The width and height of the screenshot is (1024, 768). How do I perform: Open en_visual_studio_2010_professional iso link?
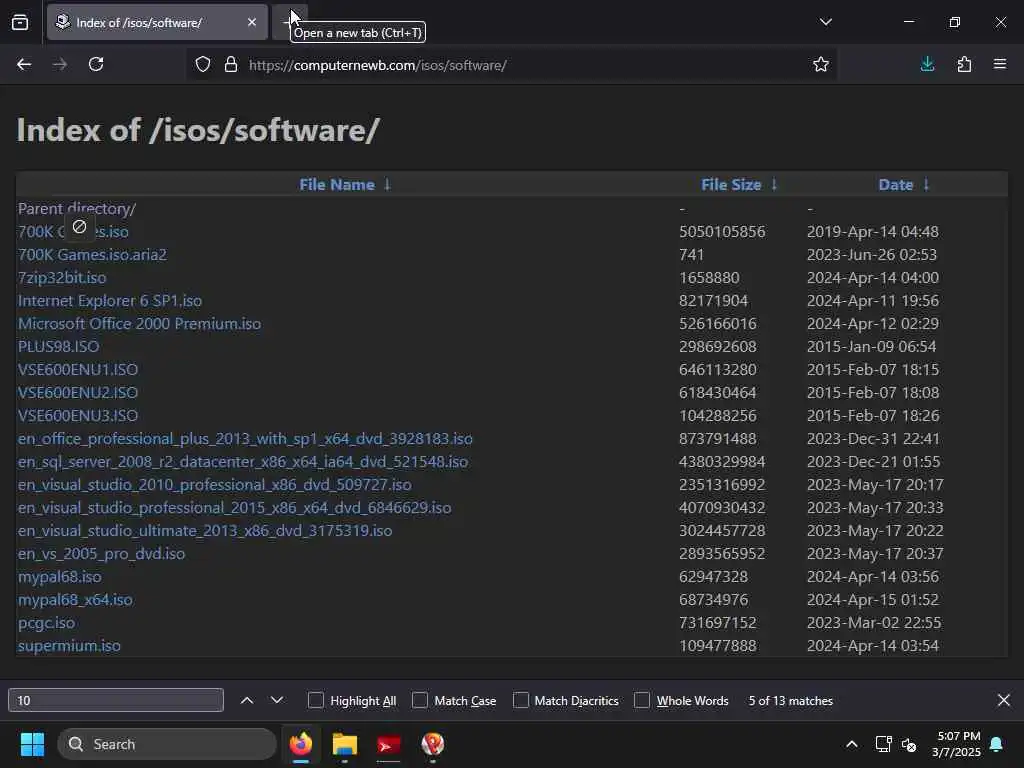pyautogui.click(x=214, y=485)
